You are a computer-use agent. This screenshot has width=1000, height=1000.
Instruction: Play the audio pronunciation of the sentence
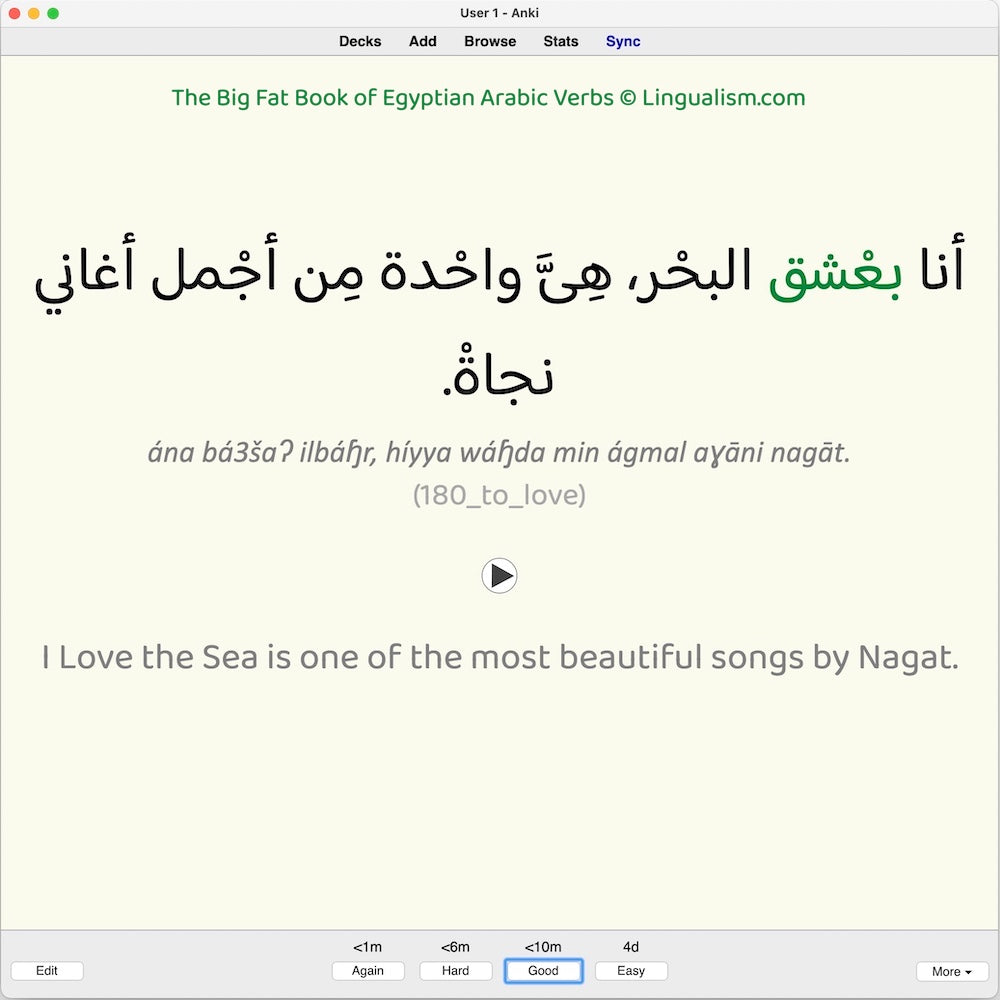pyautogui.click(x=500, y=575)
